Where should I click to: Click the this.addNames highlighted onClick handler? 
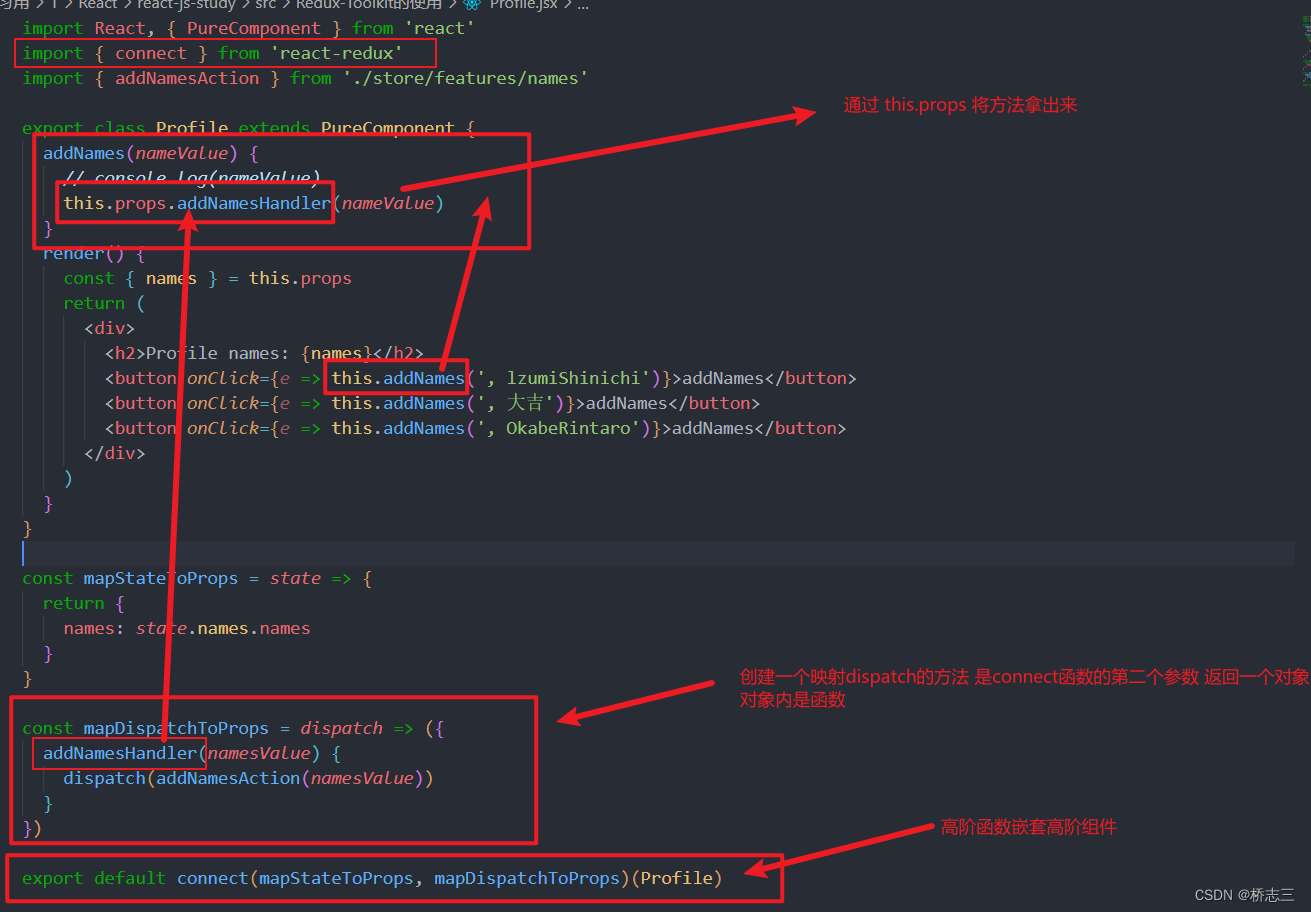[x=396, y=378]
